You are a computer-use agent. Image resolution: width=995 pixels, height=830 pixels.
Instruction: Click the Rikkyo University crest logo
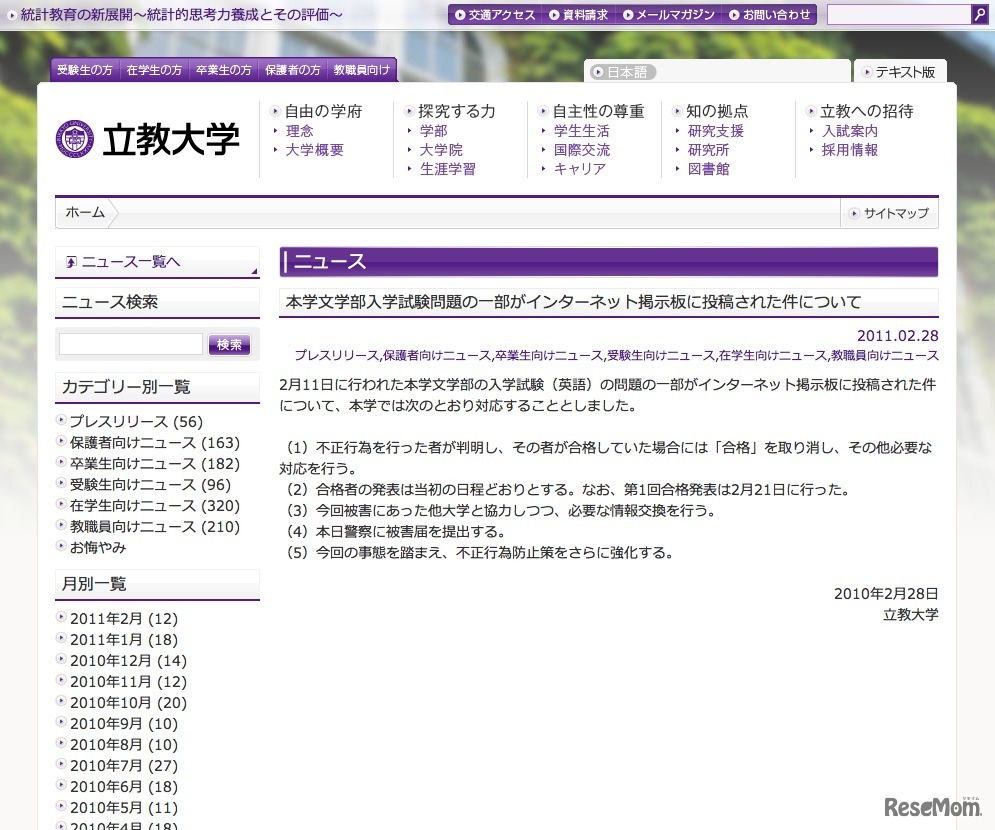pos(75,139)
